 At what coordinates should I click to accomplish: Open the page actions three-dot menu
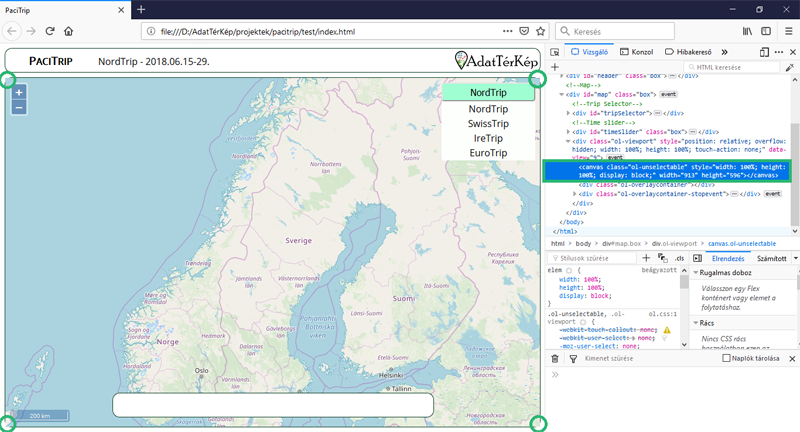tap(507, 31)
